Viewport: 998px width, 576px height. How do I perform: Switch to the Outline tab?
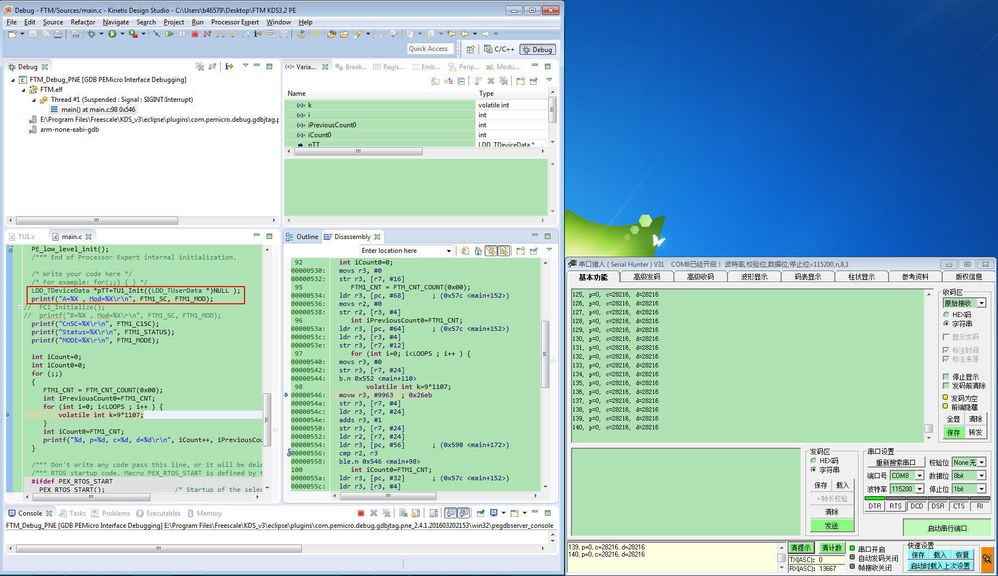tap(302, 237)
